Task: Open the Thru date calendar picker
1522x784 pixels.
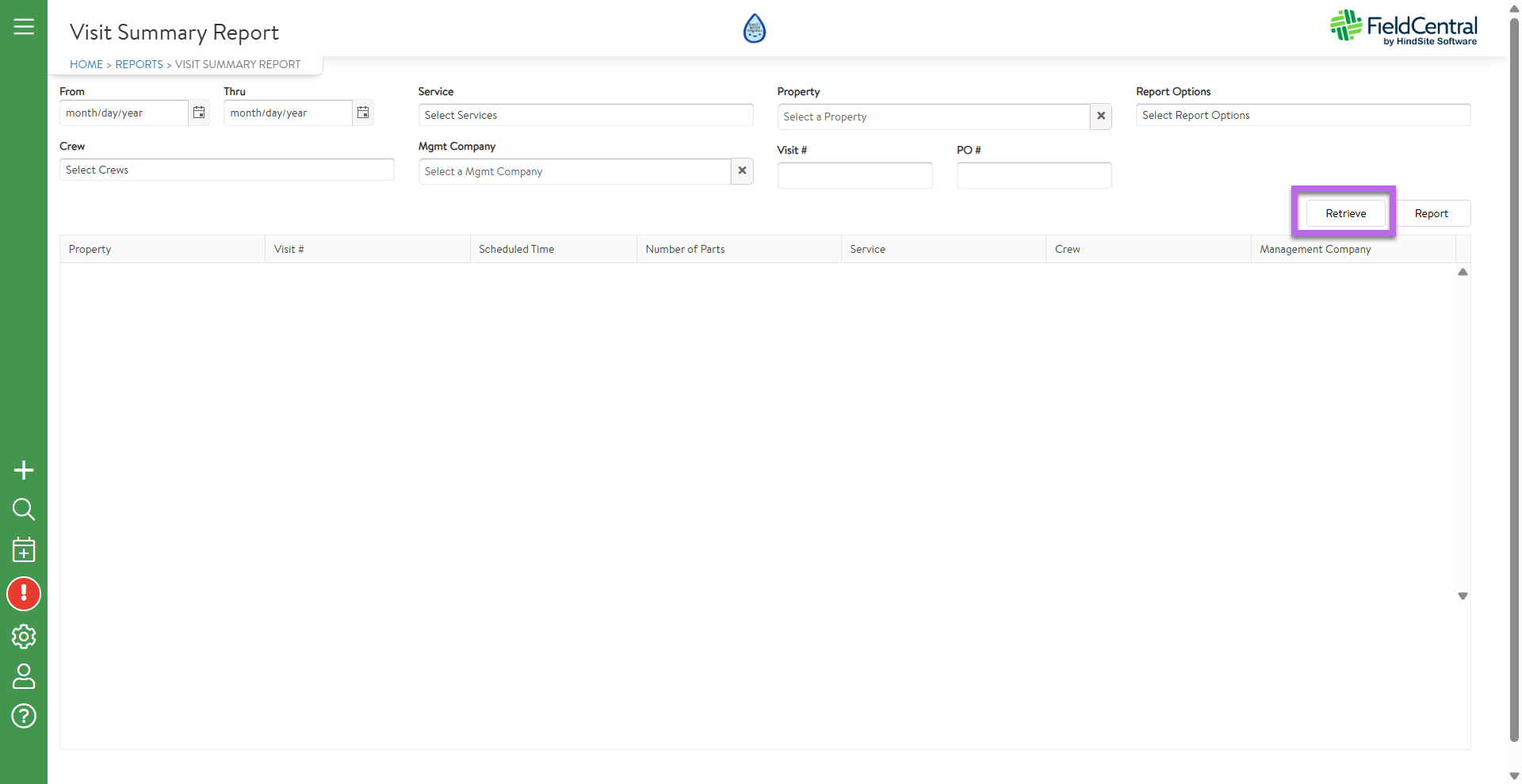Action: (x=363, y=113)
